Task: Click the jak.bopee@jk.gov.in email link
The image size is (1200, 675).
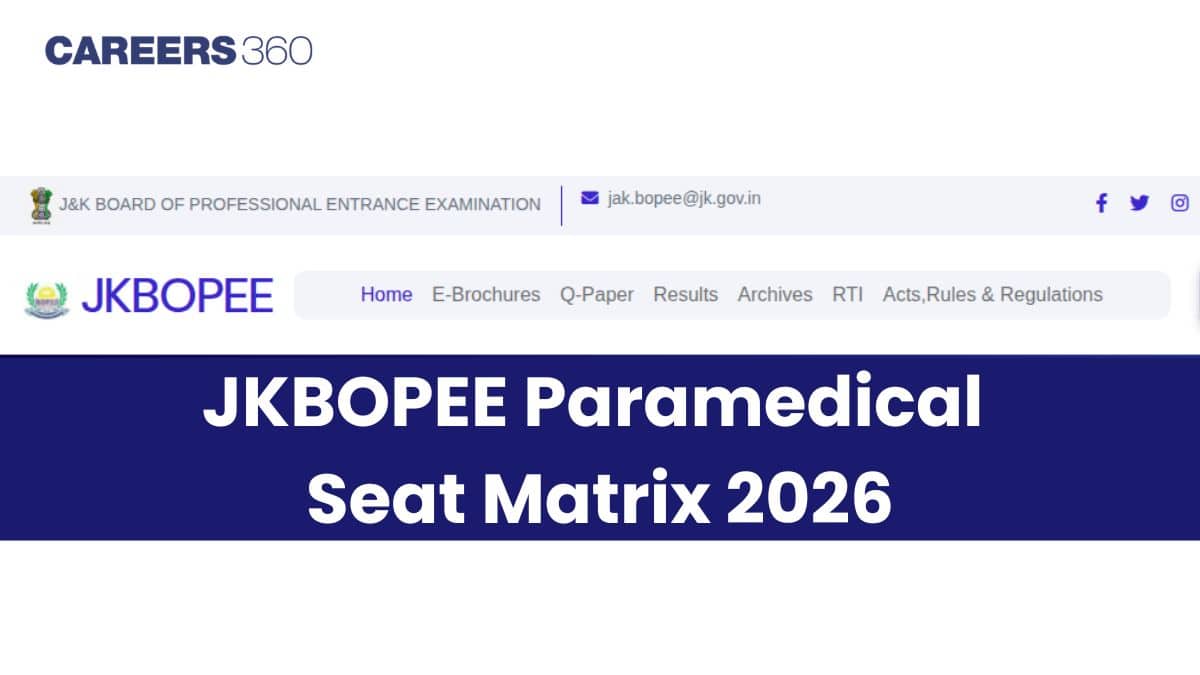Action: click(684, 198)
